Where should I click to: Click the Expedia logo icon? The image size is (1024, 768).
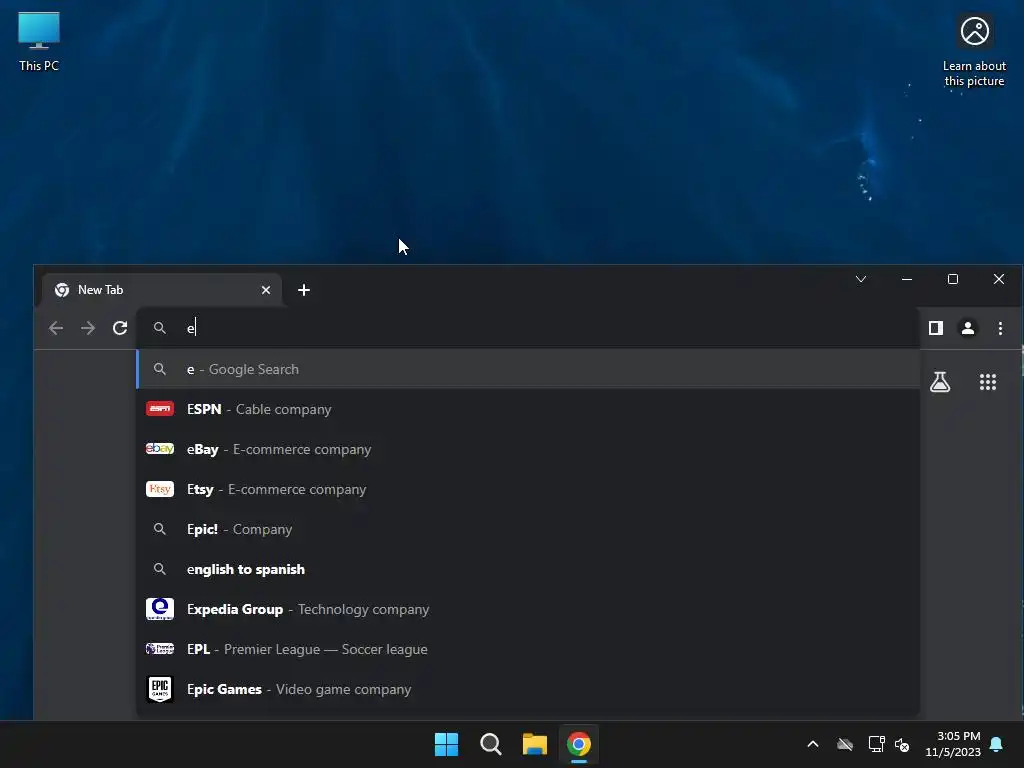click(x=159, y=609)
